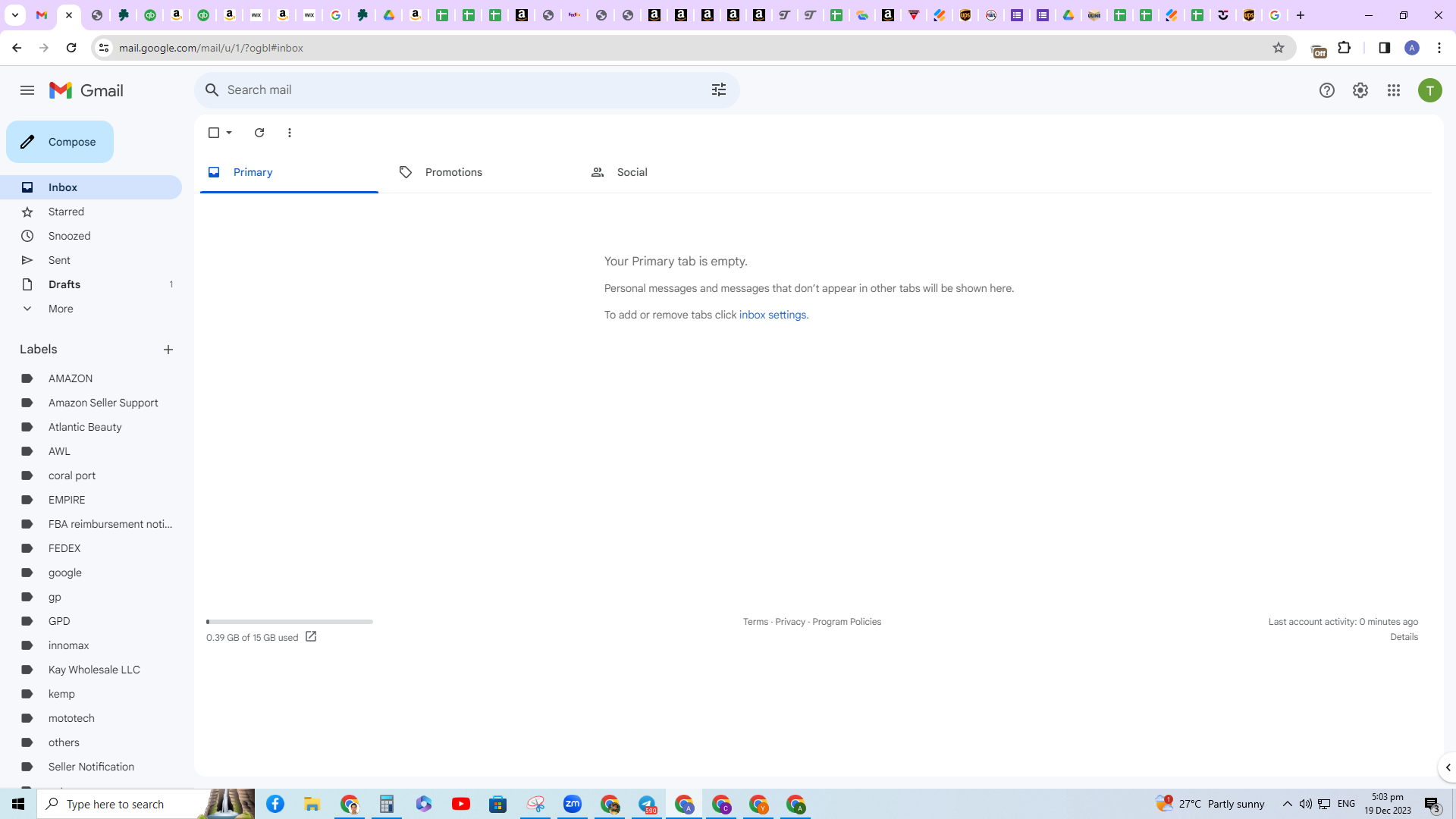Image resolution: width=1456 pixels, height=819 pixels.
Task: Open the main menu hamburger icon
Action: coord(27,90)
